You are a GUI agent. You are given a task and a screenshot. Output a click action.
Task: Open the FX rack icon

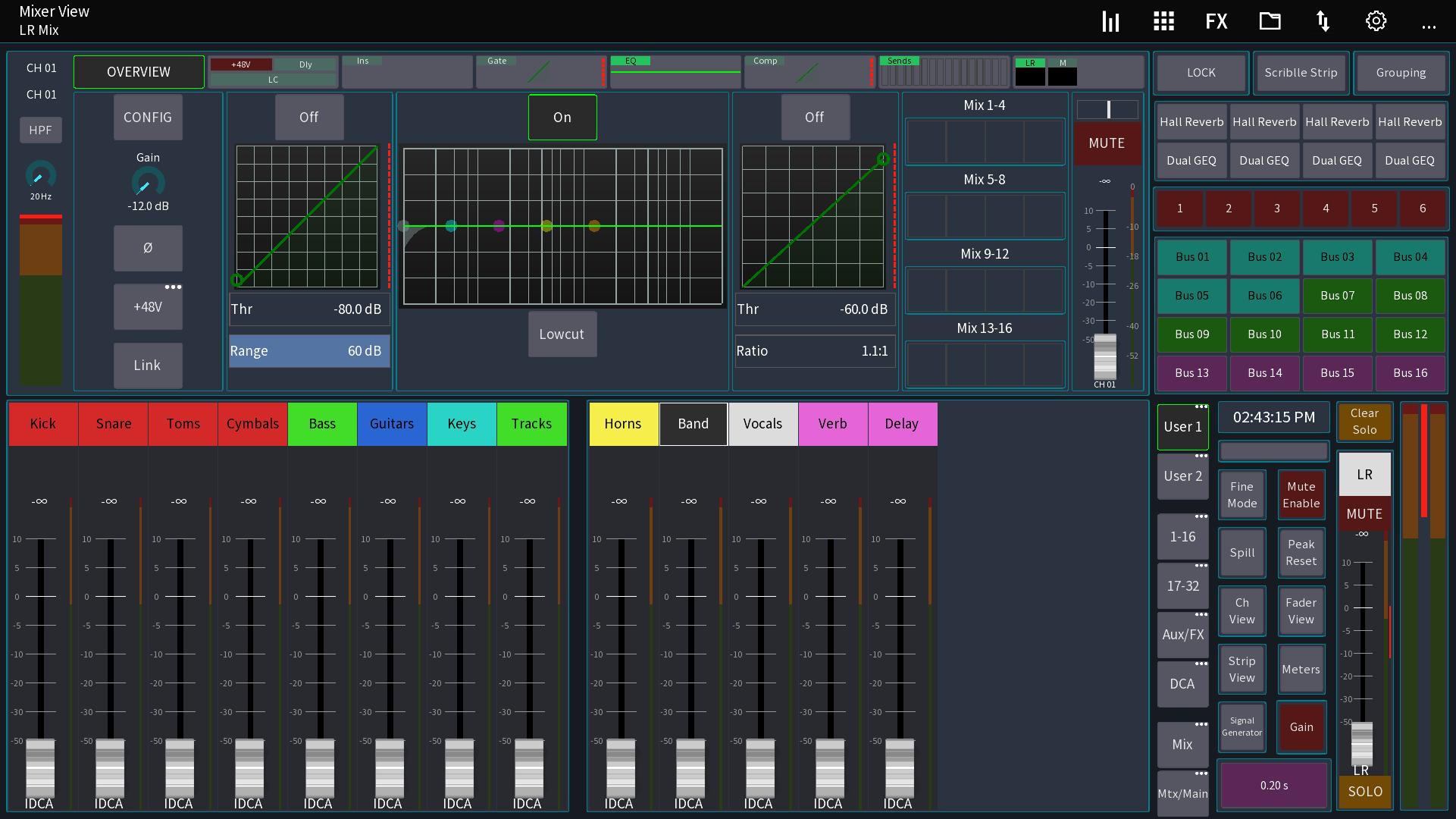click(x=1216, y=21)
